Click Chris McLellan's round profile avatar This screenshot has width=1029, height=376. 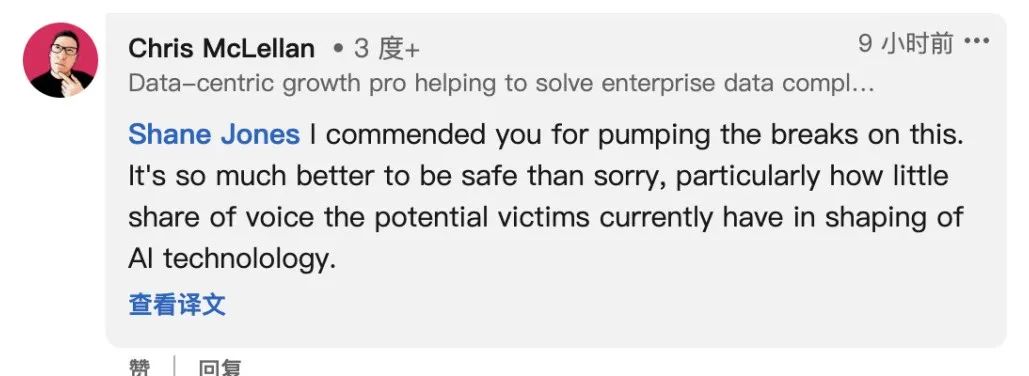pos(60,60)
